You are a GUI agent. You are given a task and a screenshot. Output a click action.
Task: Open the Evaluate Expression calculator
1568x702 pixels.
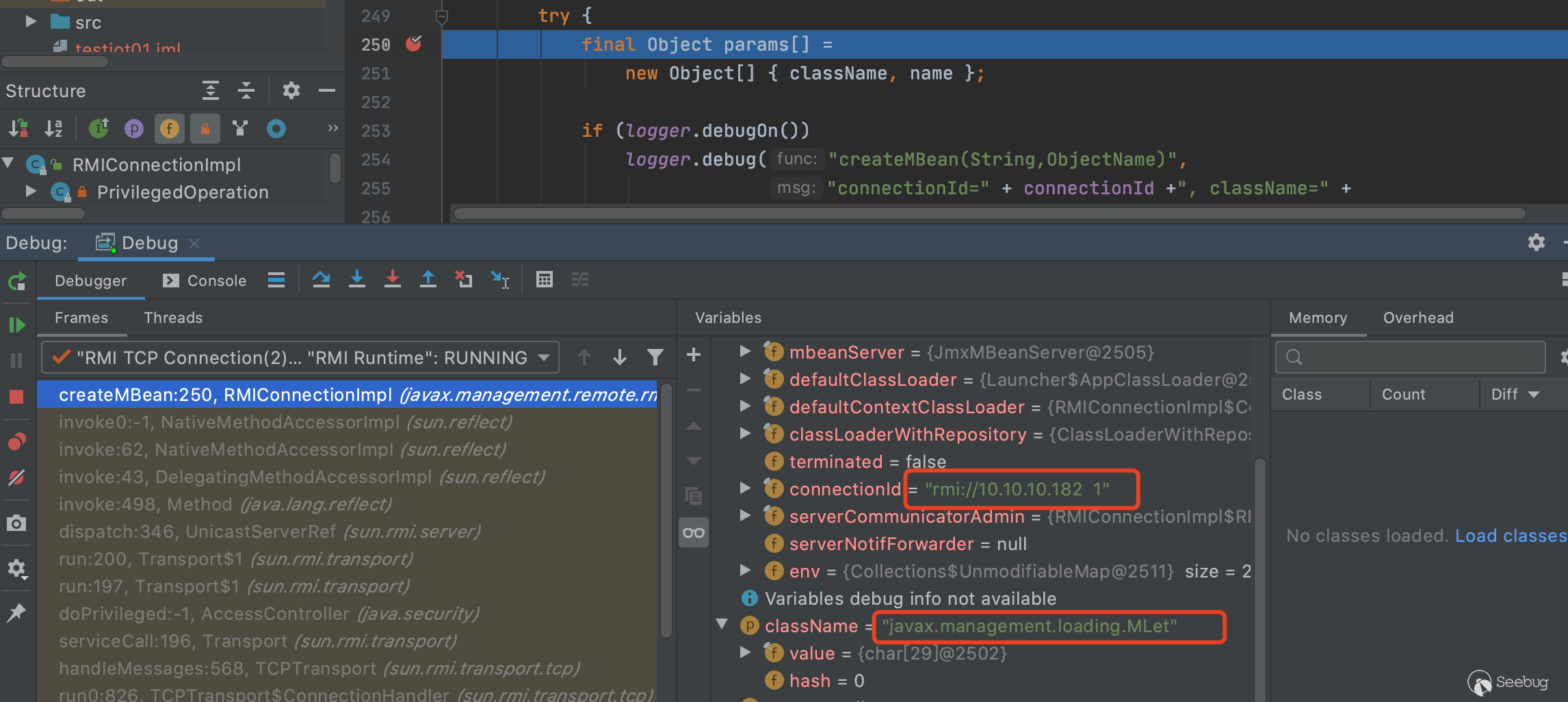544,279
